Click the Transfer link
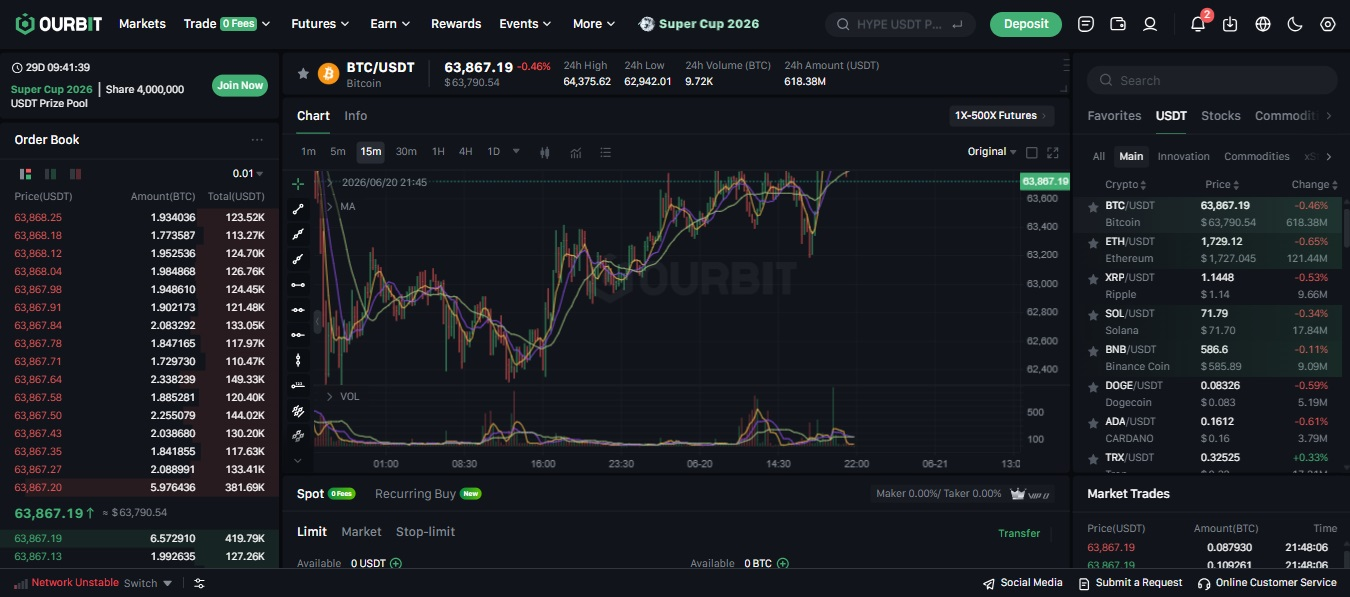The image size is (1350, 597). [1019, 533]
